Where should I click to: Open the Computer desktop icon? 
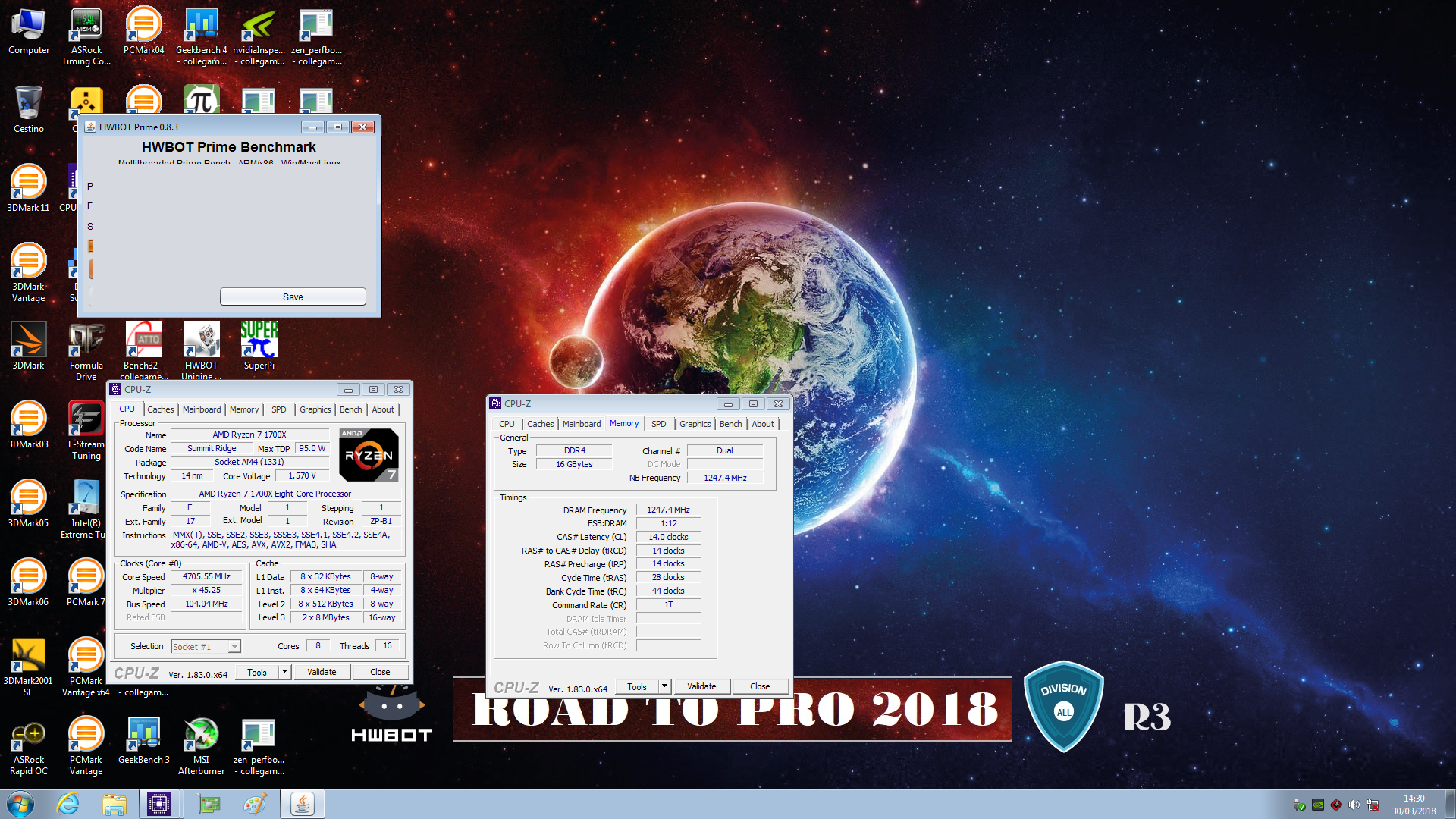point(29,32)
